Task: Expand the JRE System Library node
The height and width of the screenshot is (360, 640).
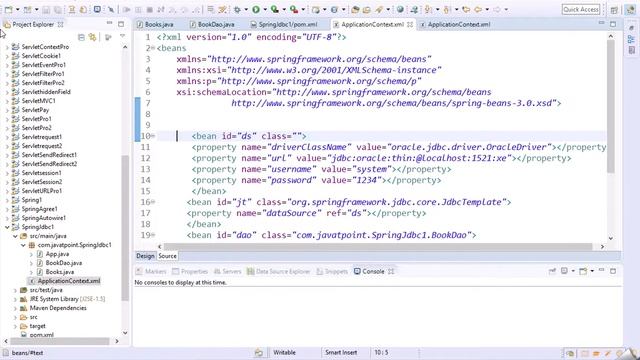Action: [x=15, y=299]
